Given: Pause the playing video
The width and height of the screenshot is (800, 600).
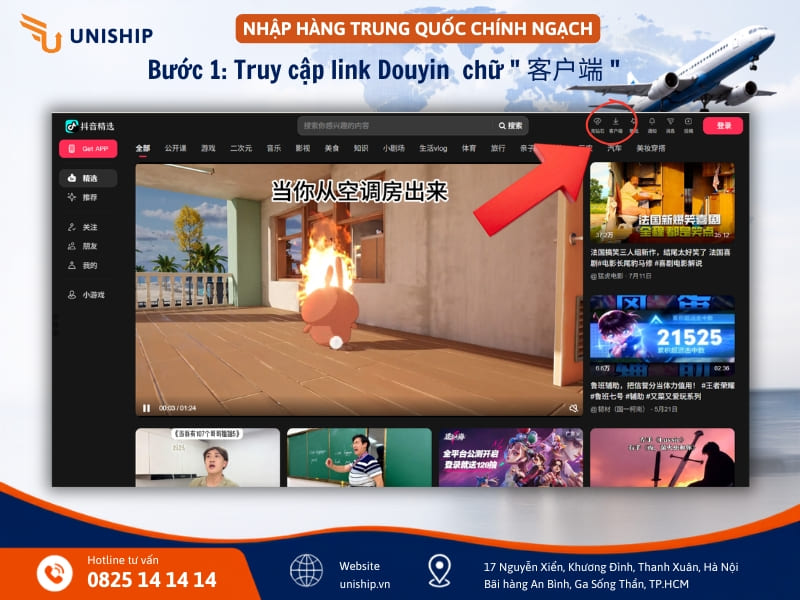Looking at the screenshot, I should [146, 408].
